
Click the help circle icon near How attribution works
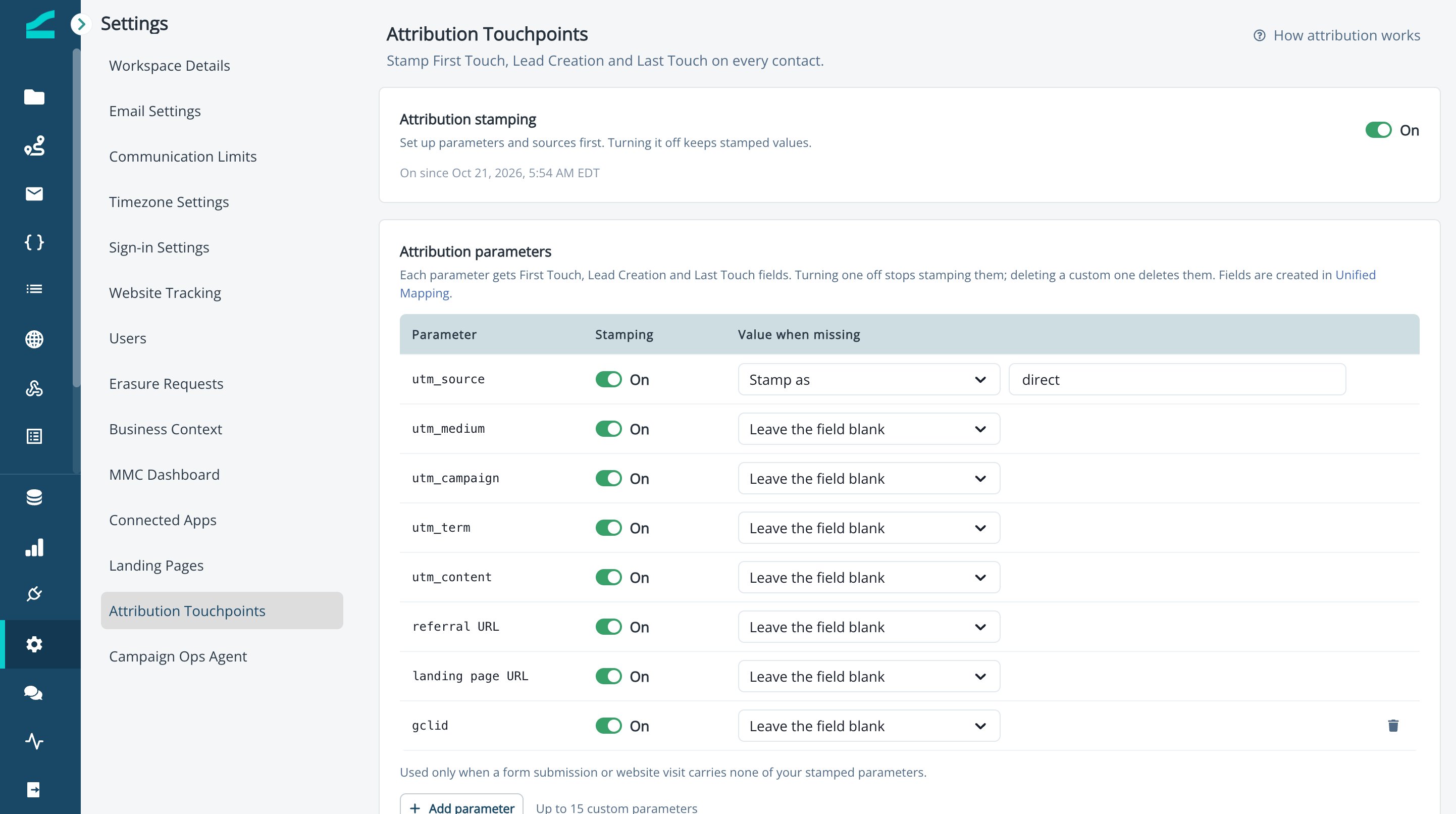1259,36
